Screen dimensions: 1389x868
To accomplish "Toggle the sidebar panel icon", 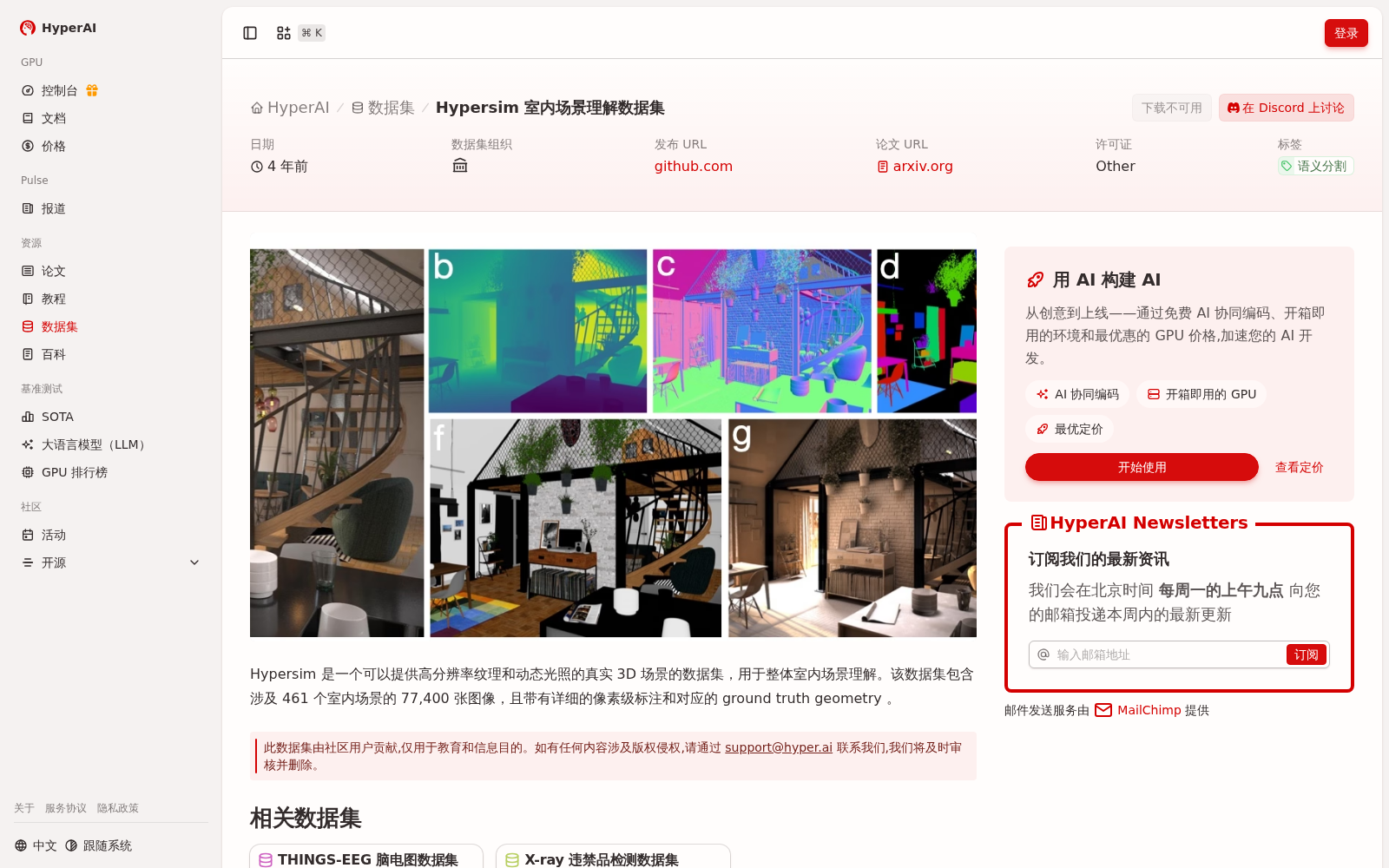I will 250,33.
